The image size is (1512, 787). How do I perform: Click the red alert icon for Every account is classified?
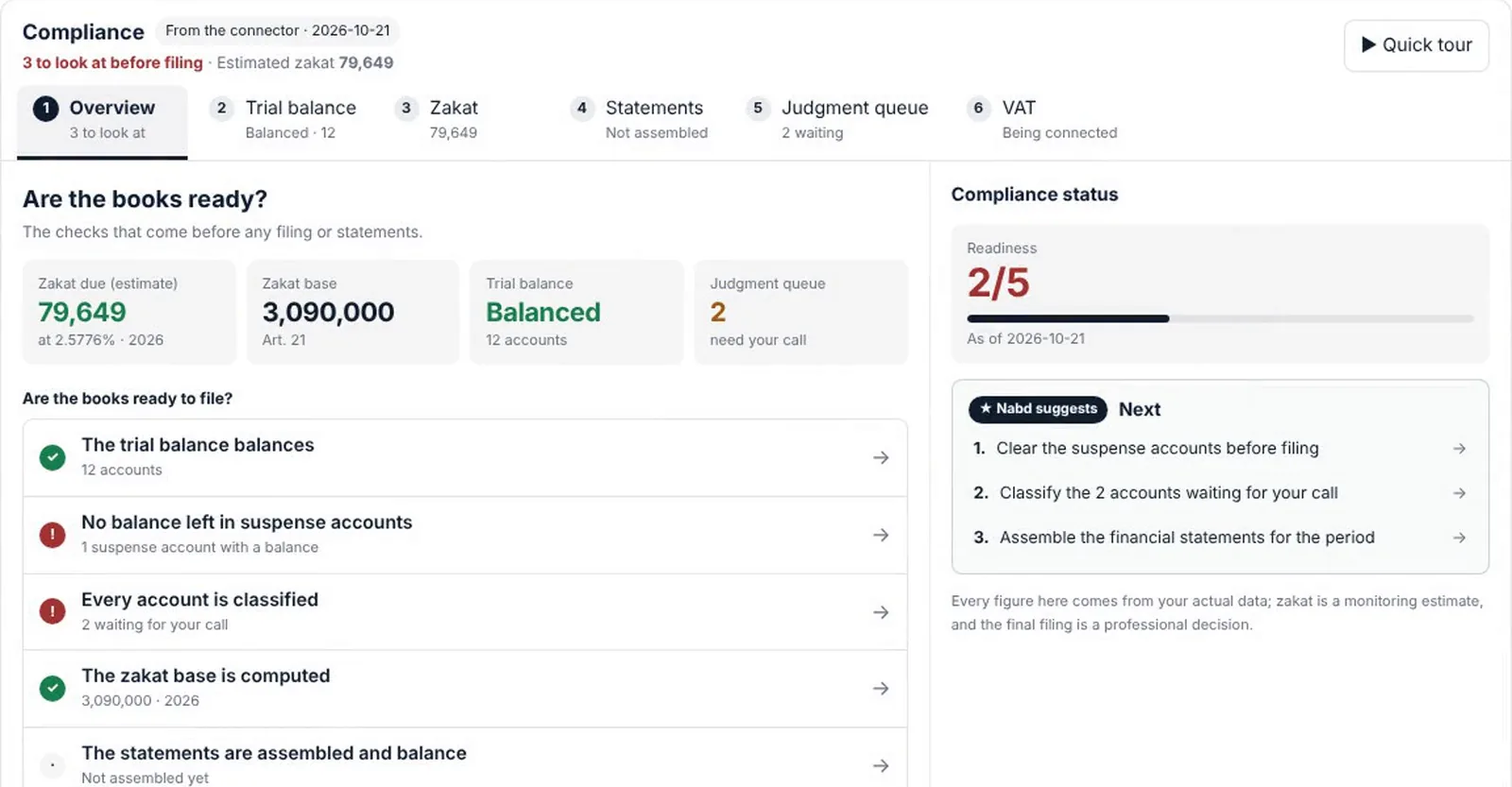click(x=53, y=611)
